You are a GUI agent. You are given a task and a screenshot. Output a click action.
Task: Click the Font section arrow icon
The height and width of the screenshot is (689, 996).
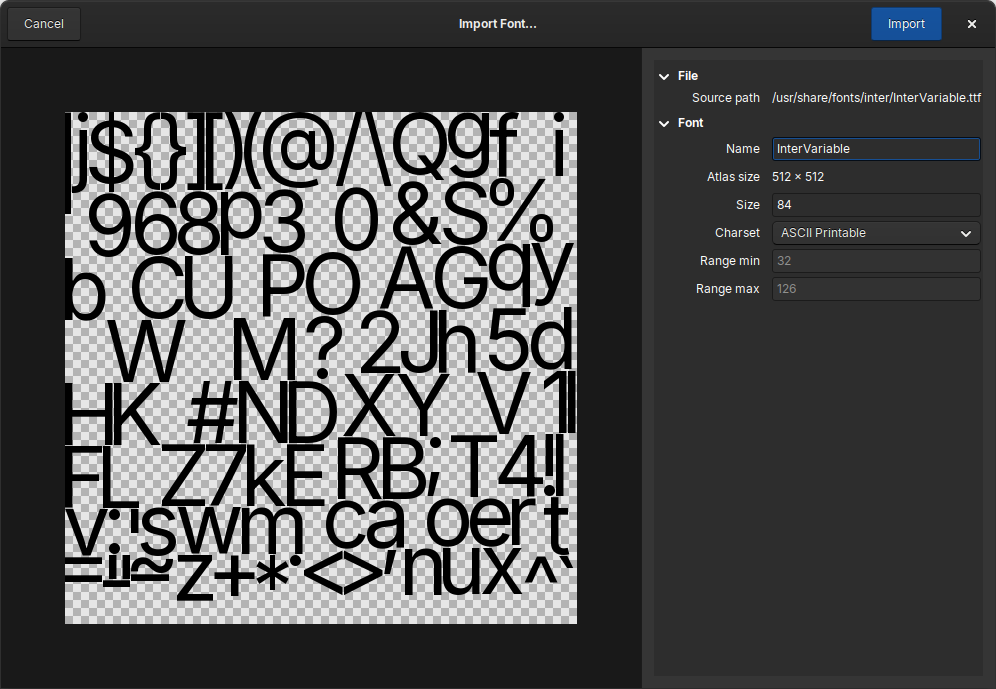click(664, 123)
